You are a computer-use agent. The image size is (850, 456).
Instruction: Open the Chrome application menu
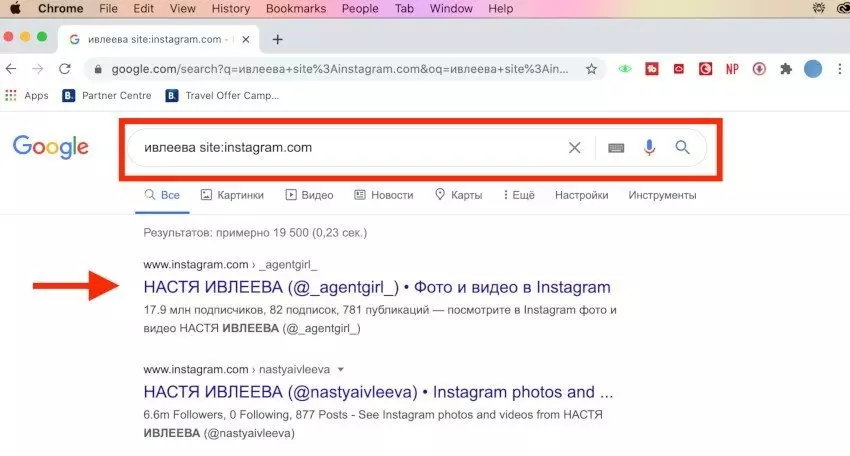pyautogui.click(x=60, y=9)
